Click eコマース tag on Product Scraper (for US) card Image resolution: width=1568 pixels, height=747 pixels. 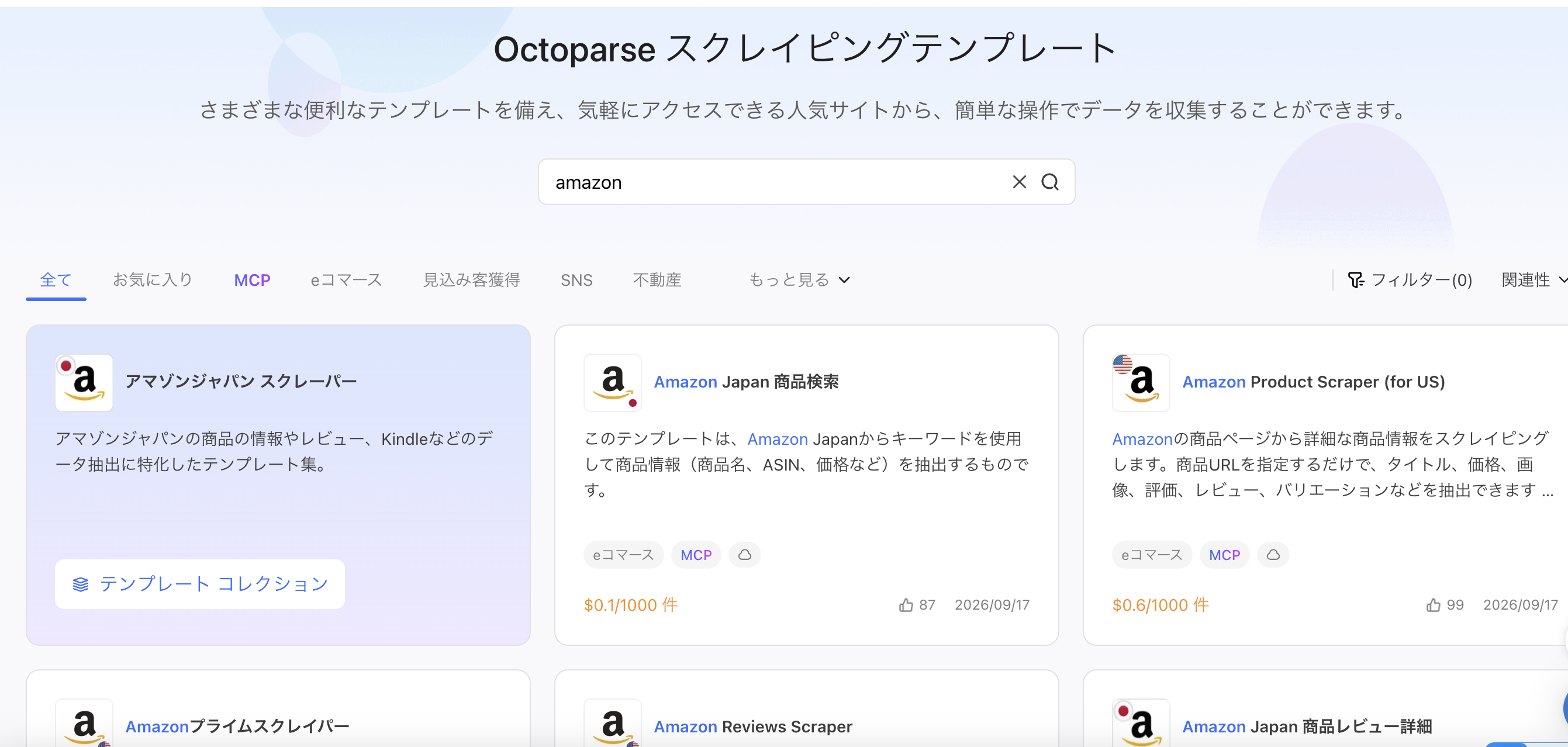(x=1151, y=555)
